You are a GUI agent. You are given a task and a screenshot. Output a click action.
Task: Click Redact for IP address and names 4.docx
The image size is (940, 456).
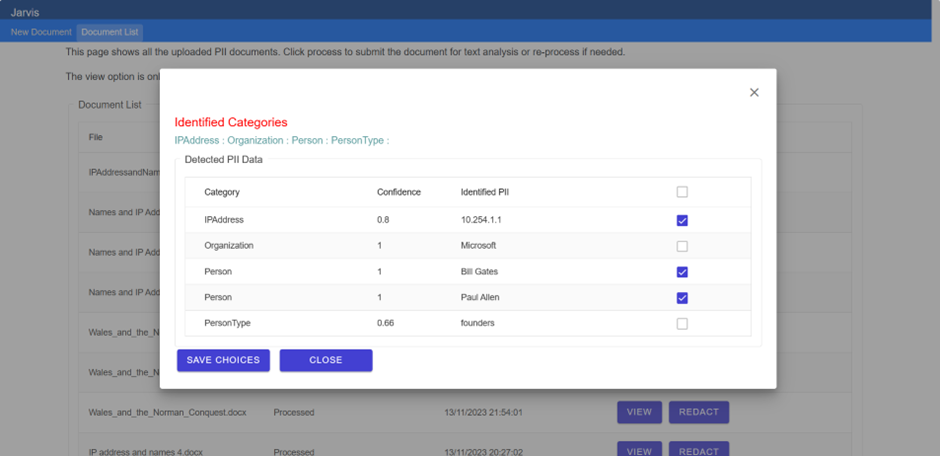pyautogui.click(x=699, y=451)
